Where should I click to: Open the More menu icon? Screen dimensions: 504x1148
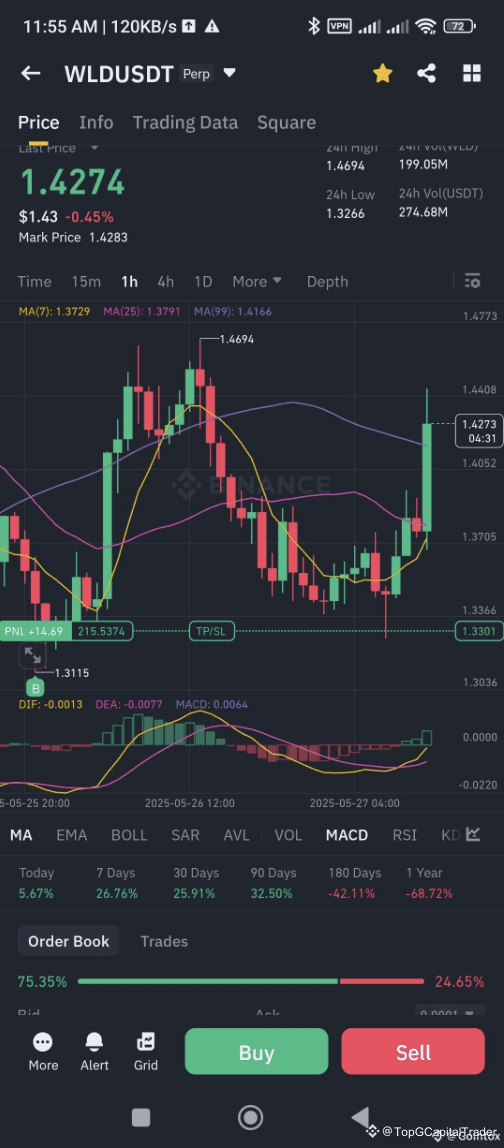click(x=43, y=1052)
